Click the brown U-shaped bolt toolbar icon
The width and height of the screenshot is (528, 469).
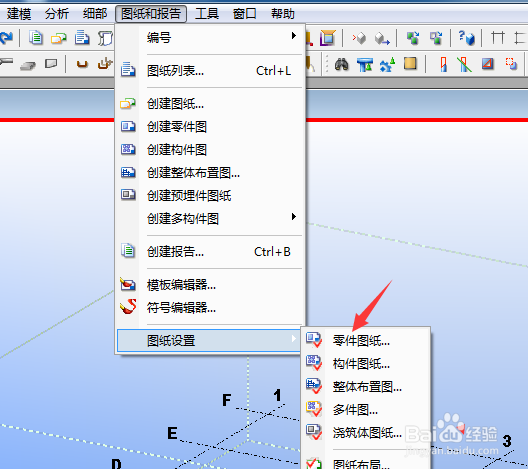click(x=82, y=64)
